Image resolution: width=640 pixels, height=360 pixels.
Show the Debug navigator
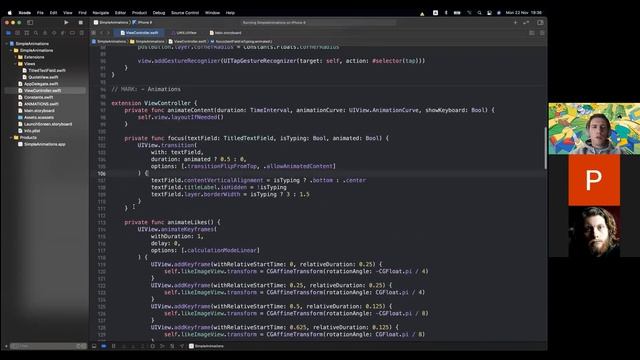(x=63, y=33)
